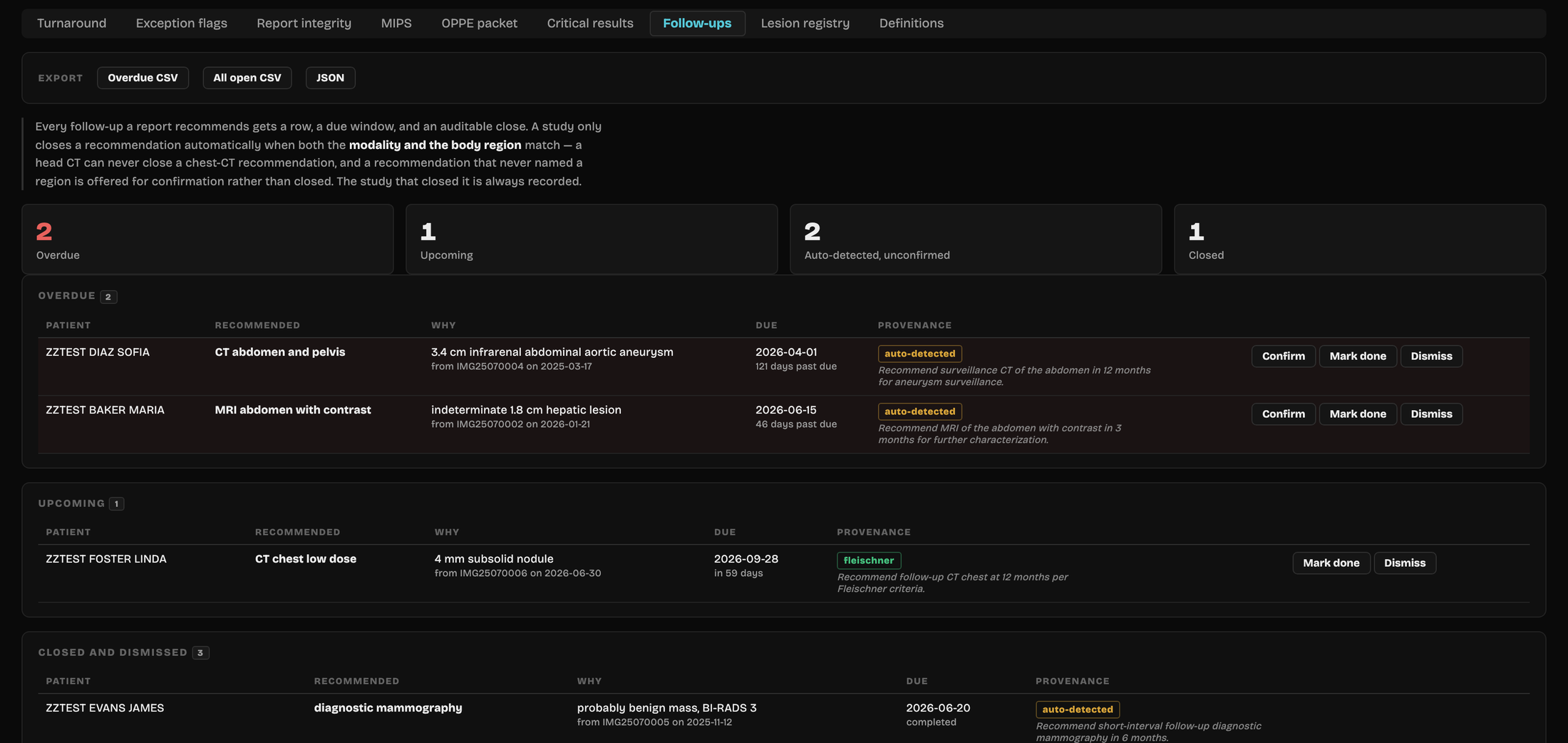Confirm the Diaz Sofia CT follow-up
The image size is (1568, 743).
click(1283, 356)
